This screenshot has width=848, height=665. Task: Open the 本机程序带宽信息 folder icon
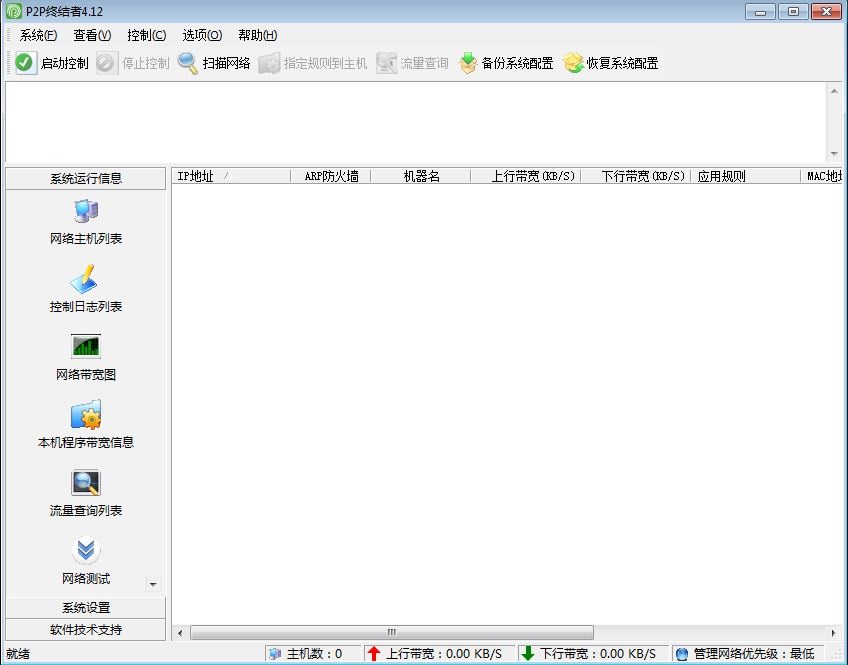[x=86, y=415]
